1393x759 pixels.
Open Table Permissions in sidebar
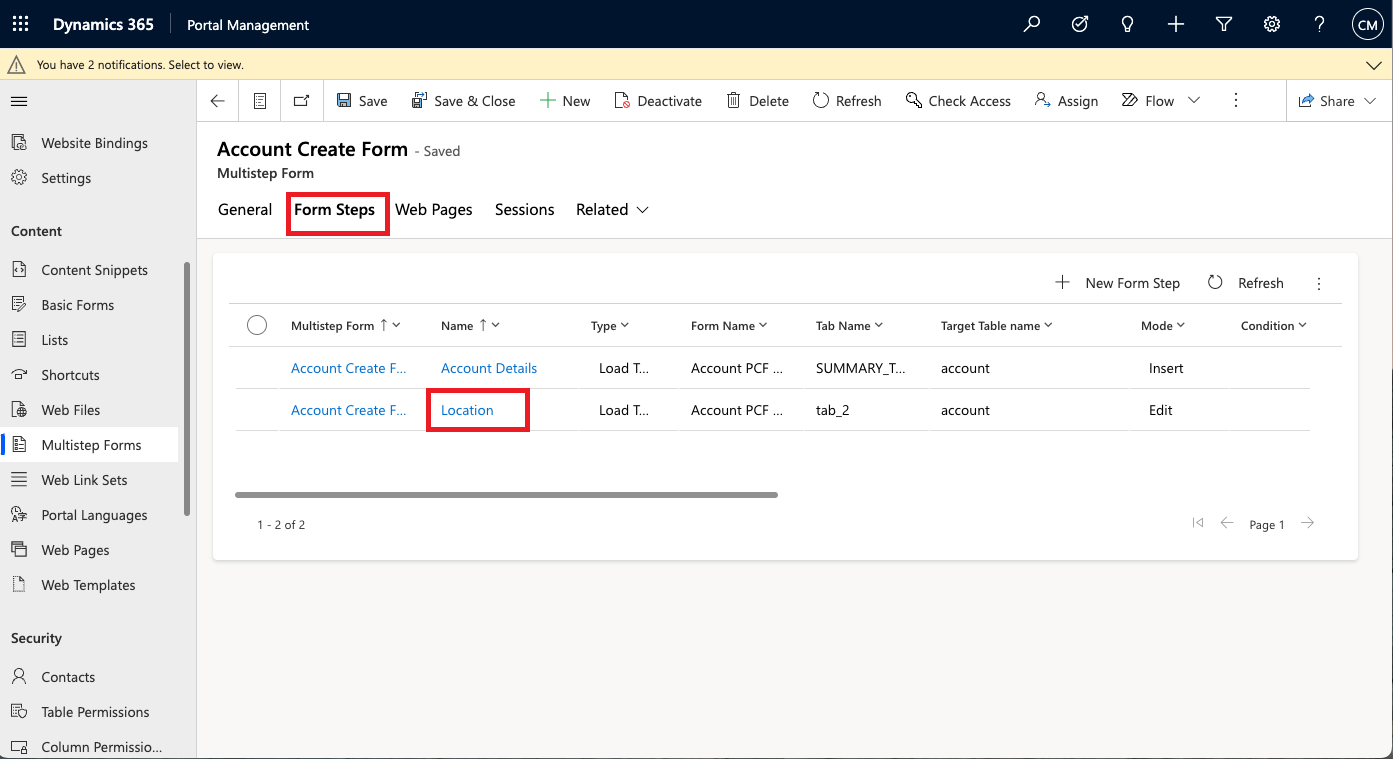click(x=95, y=712)
